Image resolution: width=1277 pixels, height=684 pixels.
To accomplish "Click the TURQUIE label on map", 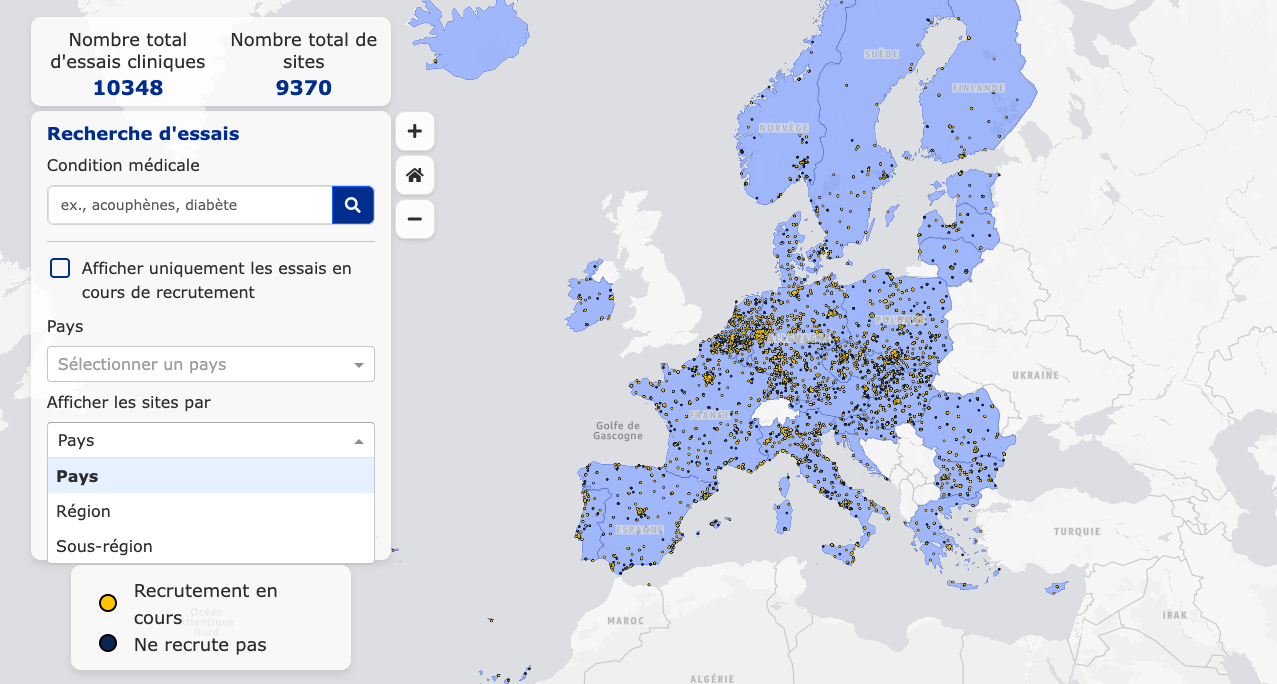I will click(x=1076, y=532).
